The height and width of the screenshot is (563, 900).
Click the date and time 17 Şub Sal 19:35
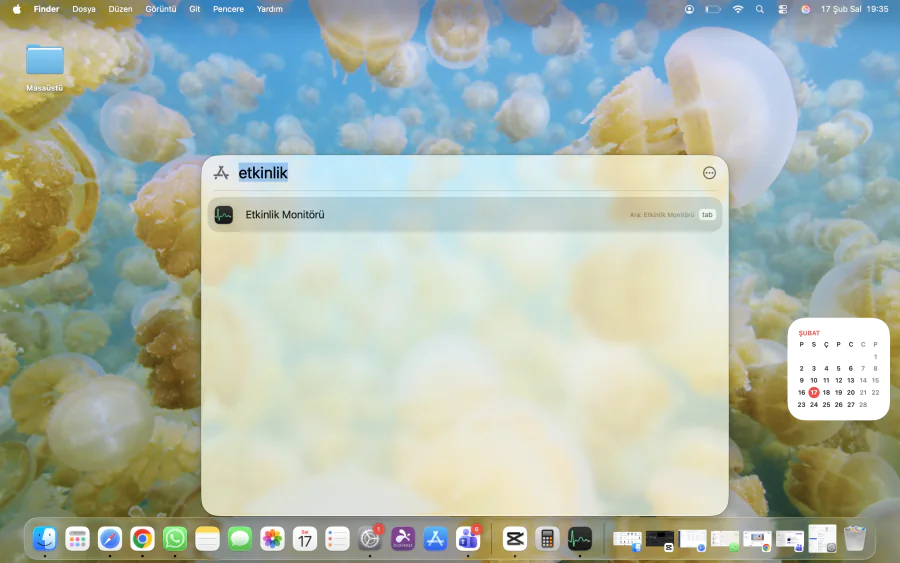pyautogui.click(x=855, y=9)
